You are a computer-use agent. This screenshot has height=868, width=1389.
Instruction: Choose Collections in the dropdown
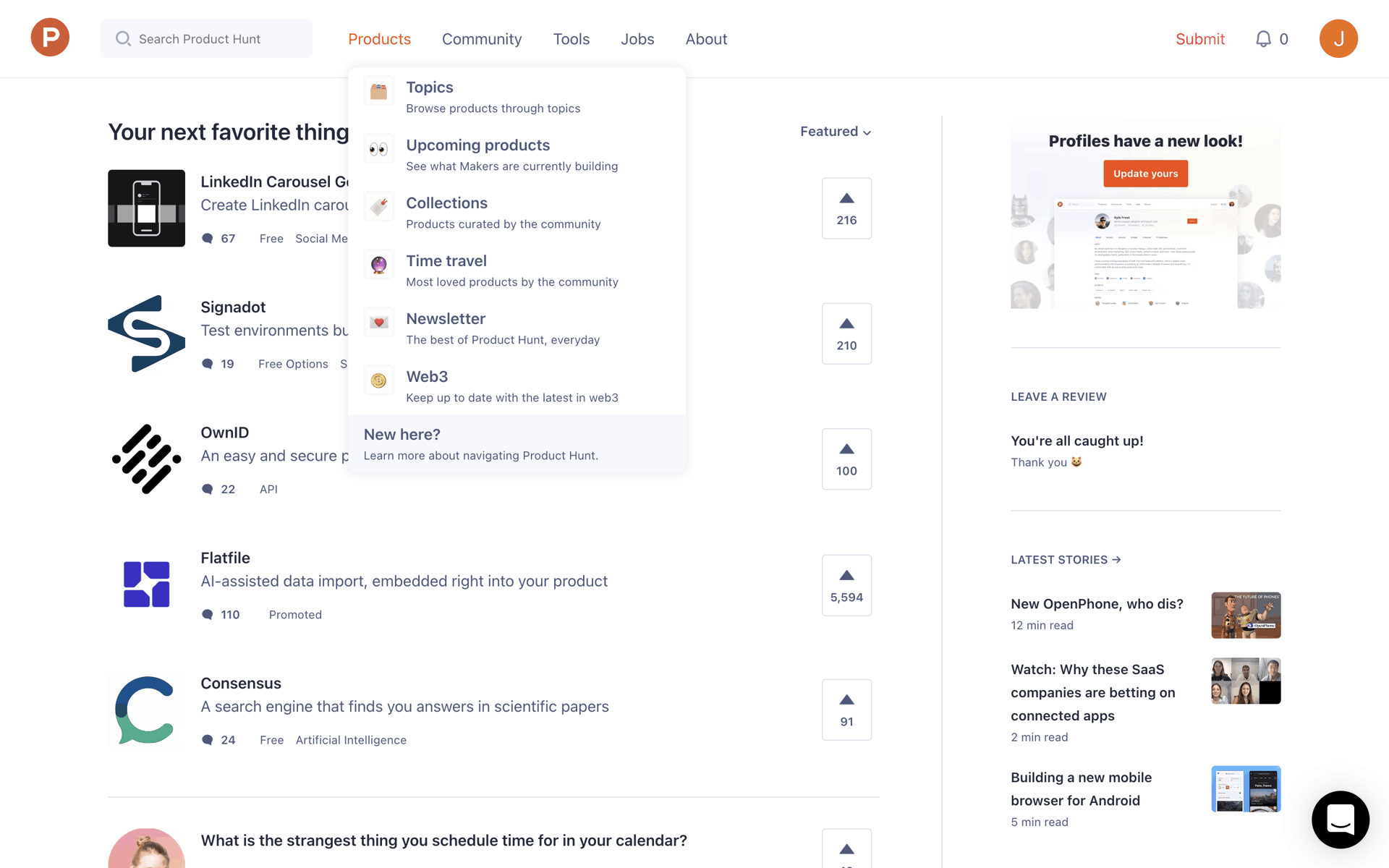[x=517, y=213]
